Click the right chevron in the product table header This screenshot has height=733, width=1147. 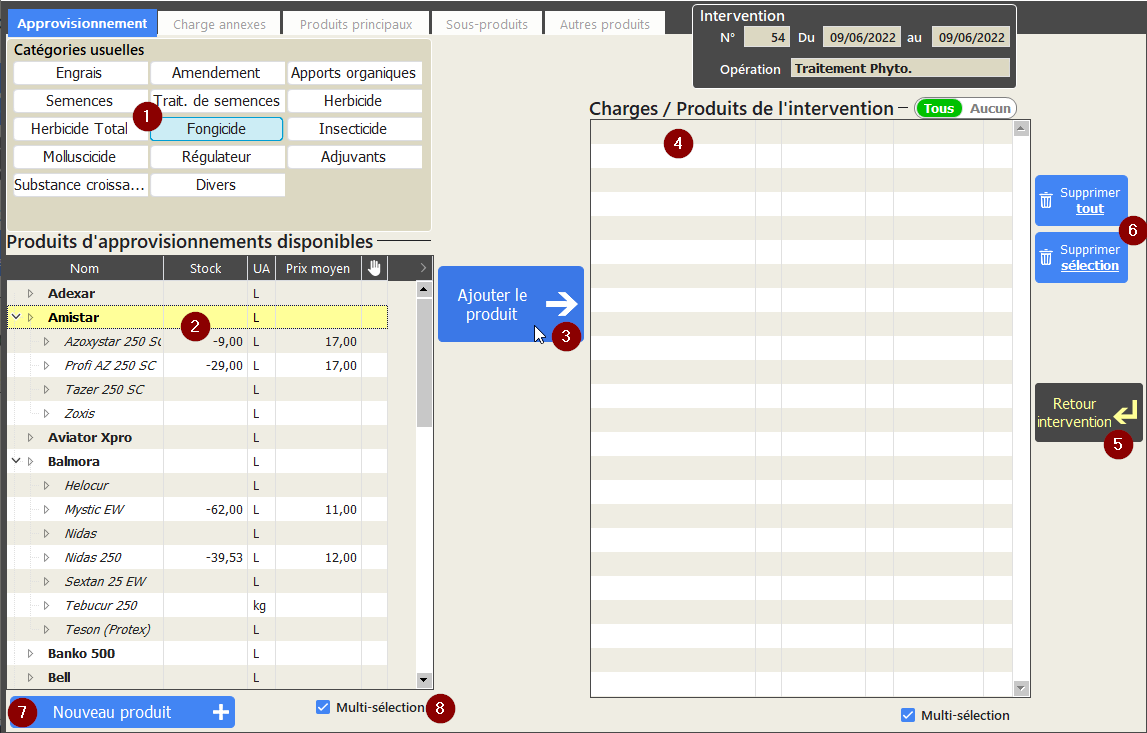[423, 268]
